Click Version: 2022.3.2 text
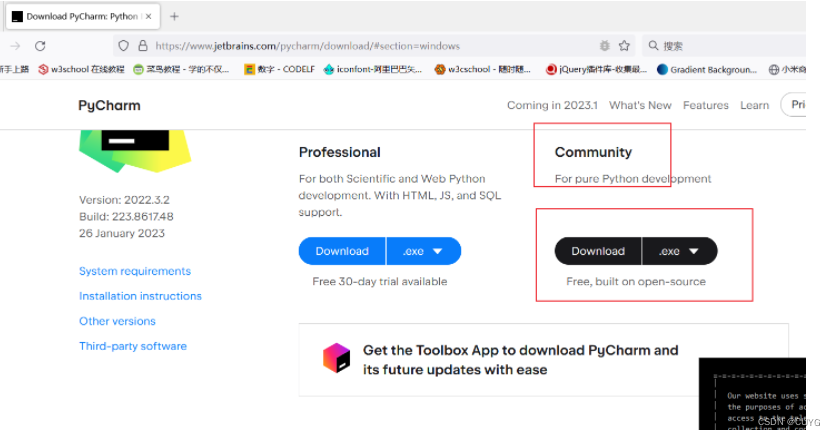The width and height of the screenshot is (835, 436). tap(124, 200)
